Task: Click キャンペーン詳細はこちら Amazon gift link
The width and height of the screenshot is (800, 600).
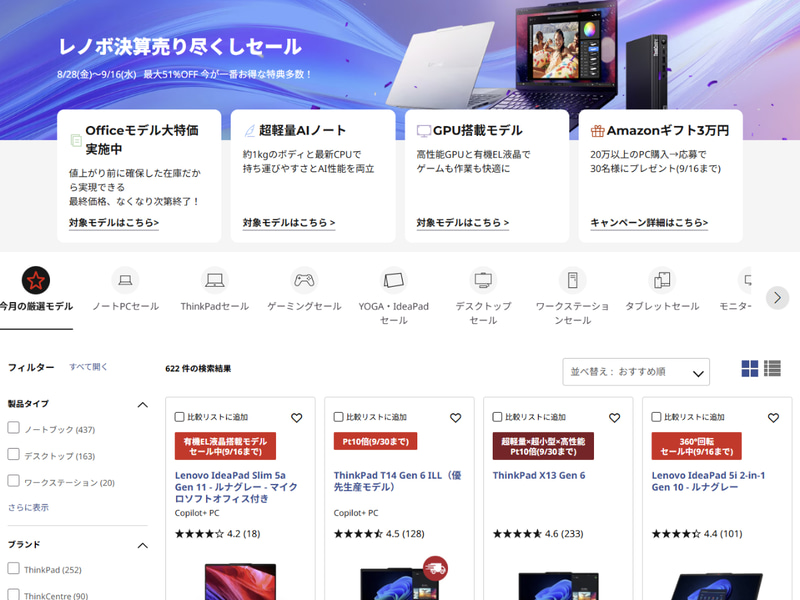Action: click(649, 222)
